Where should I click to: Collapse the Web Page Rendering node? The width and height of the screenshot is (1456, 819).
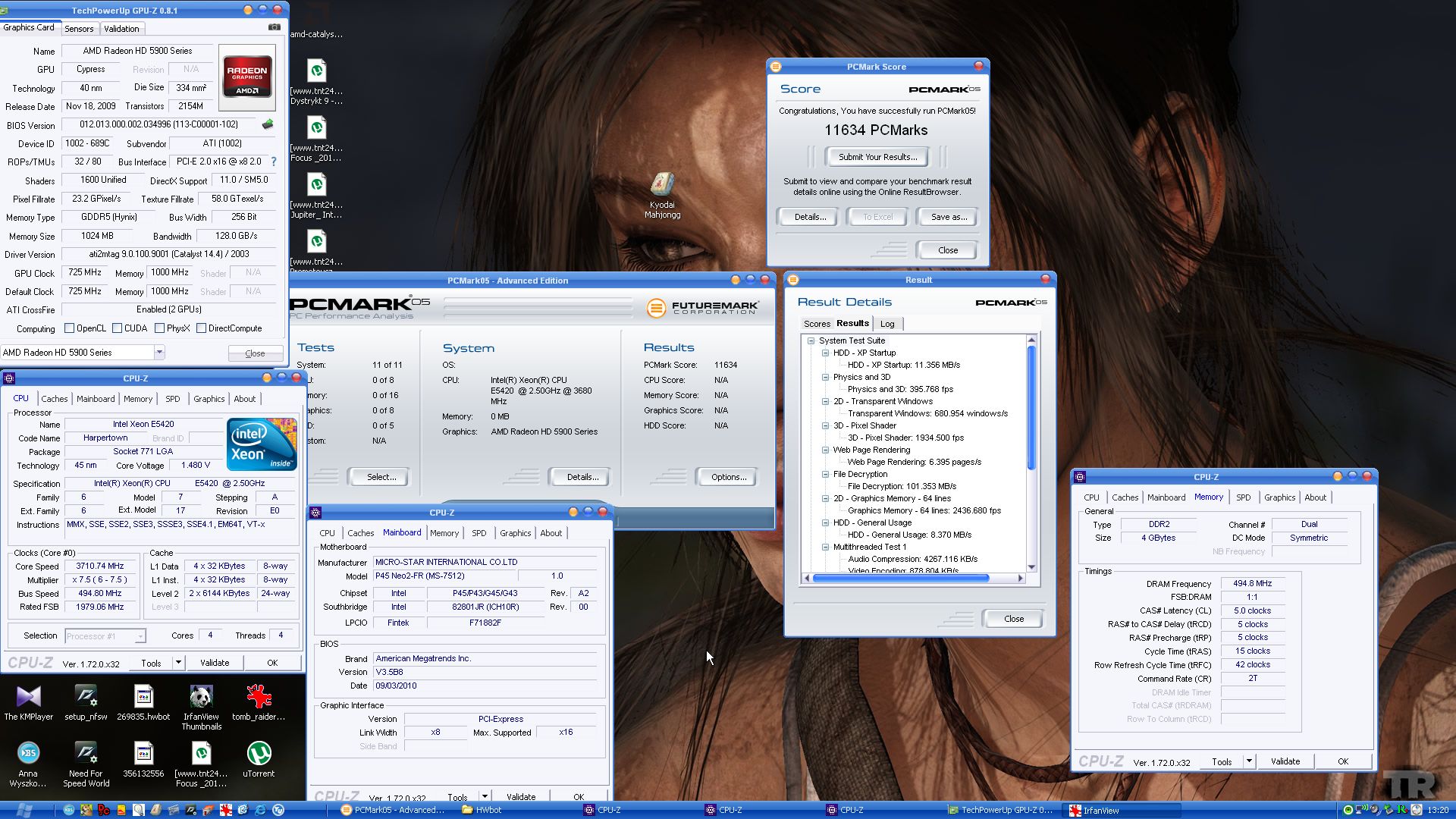825,450
